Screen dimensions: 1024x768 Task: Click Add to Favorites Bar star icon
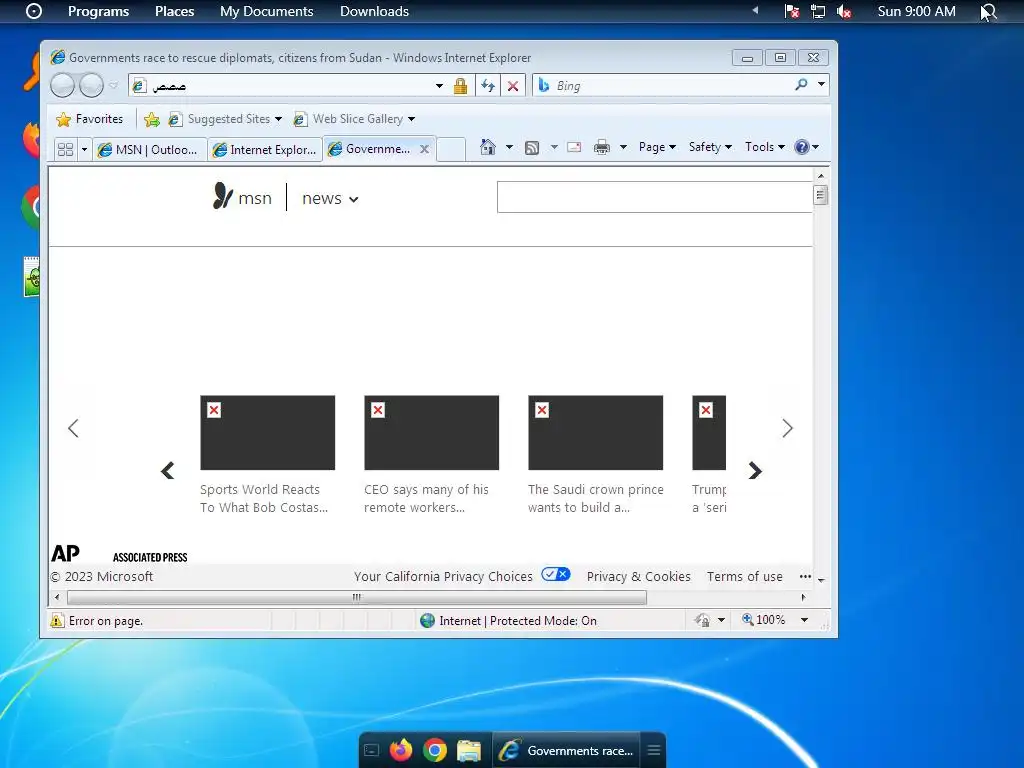point(152,119)
